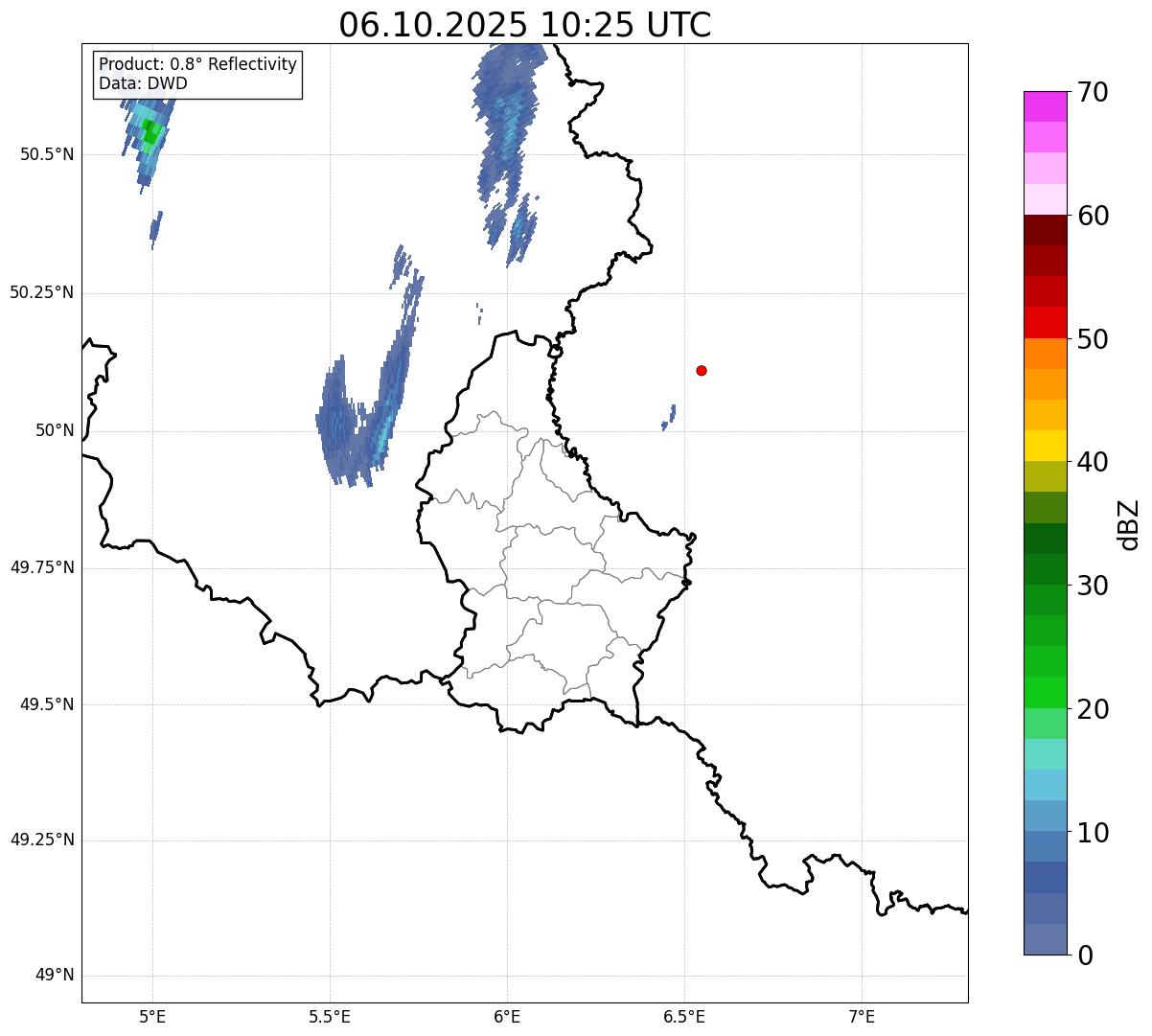Image resolution: width=1152 pixels, height=1036 pixels.
Task: Click the dark green colorbar segment near 33
Action: (x=1046, y=539)
